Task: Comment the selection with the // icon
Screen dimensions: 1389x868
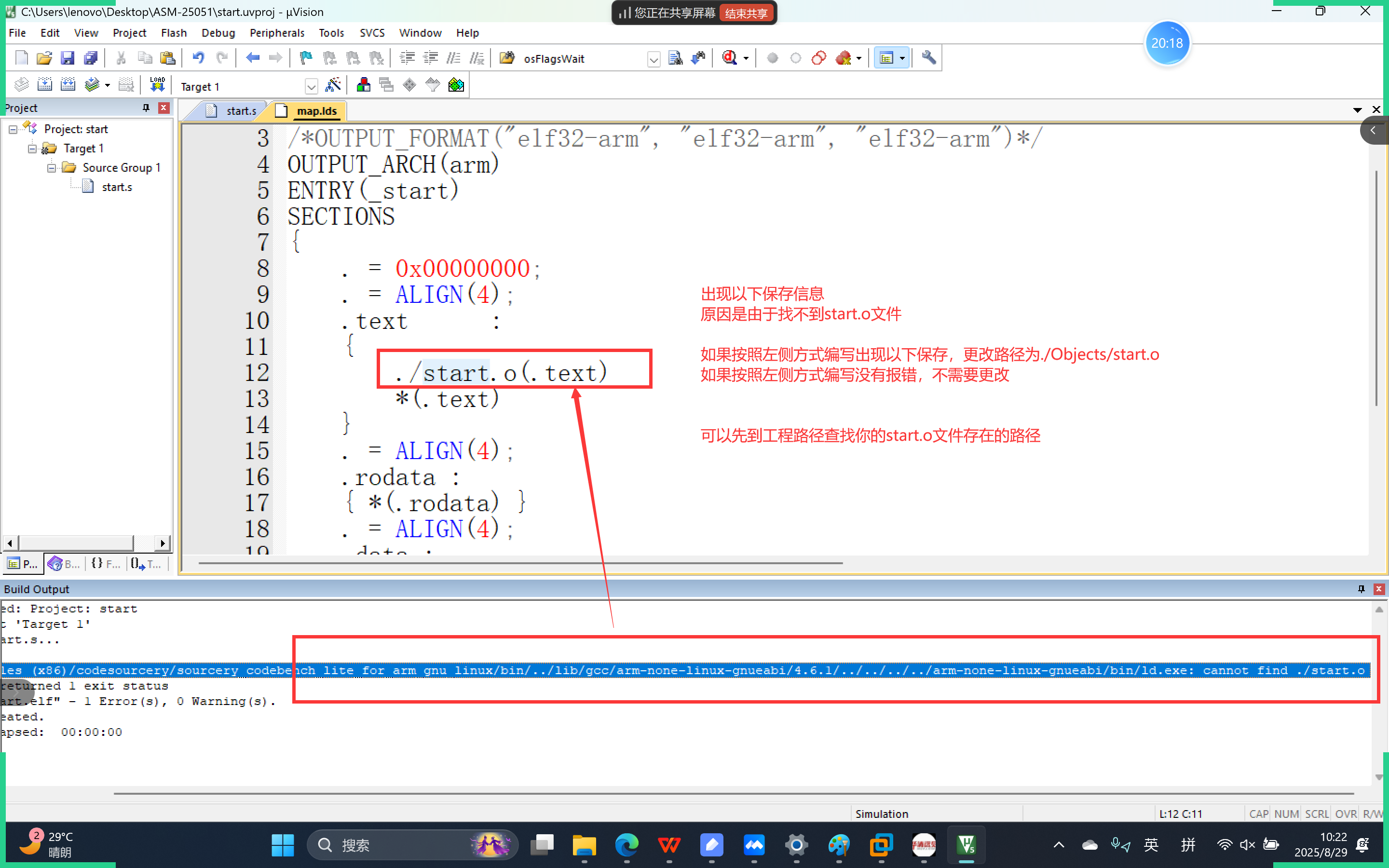Action: click(453, 58)
